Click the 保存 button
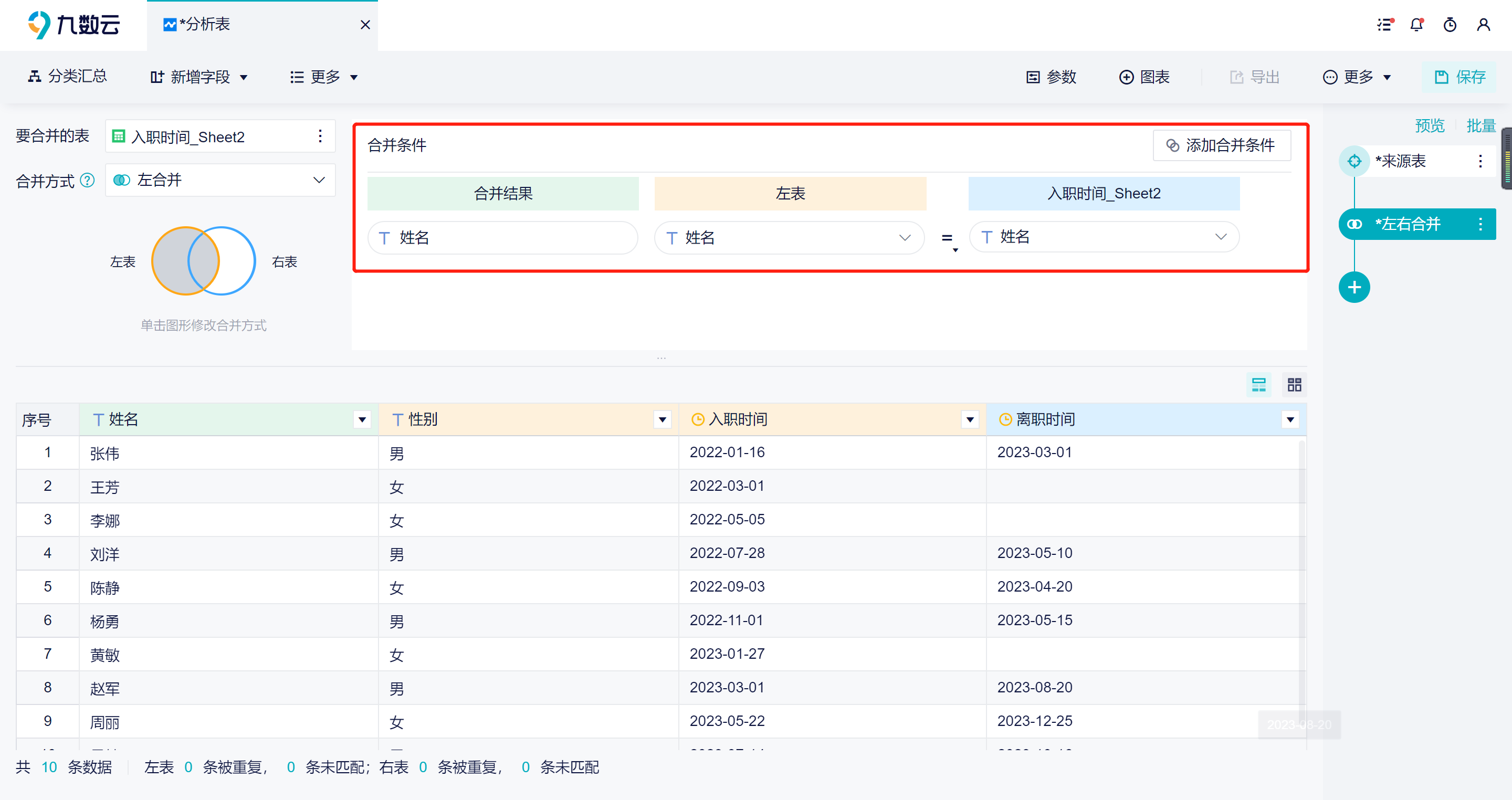 1459,77
